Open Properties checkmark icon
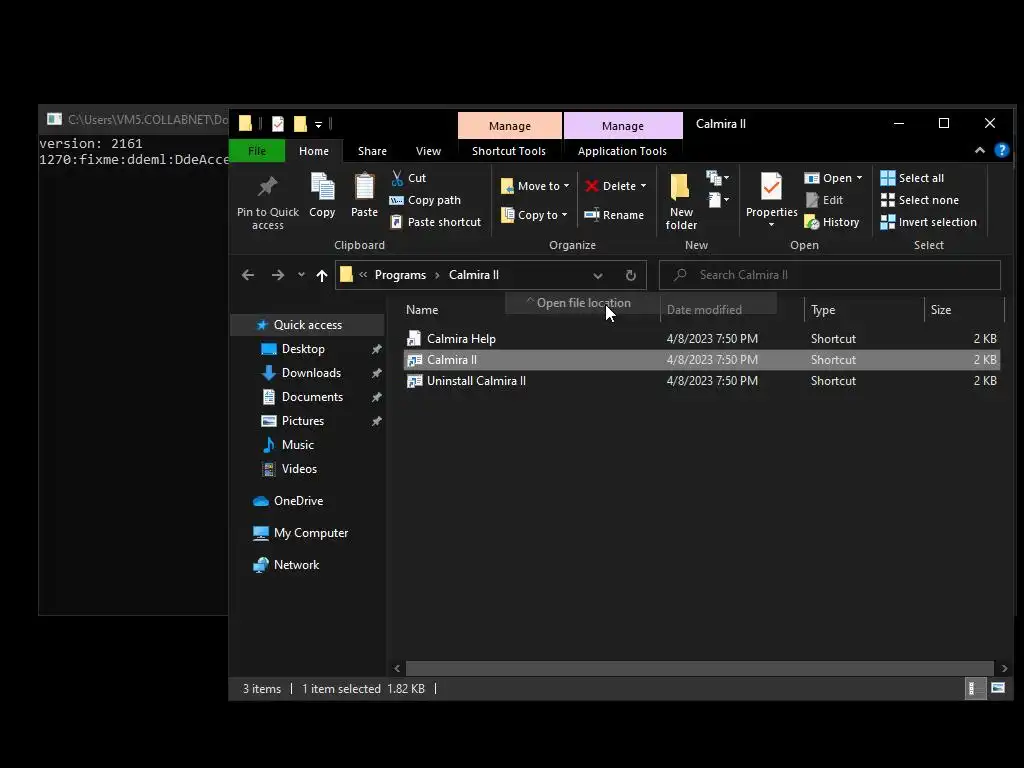The height and width of the screenshot is (768, 1024). click(x=771, y=187)
